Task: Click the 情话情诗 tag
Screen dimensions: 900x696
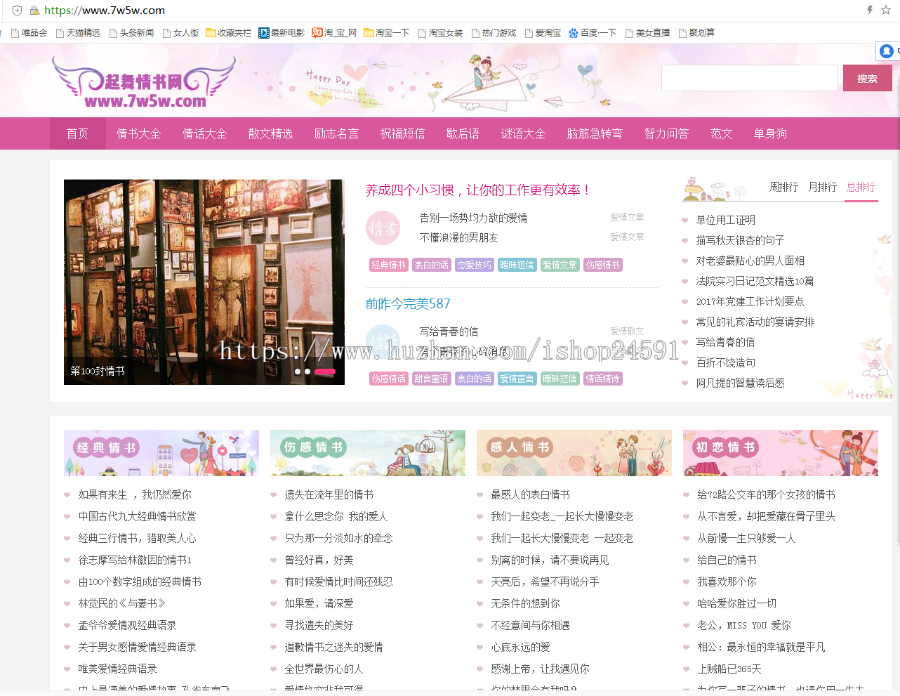Action: [x=603, y=378]
